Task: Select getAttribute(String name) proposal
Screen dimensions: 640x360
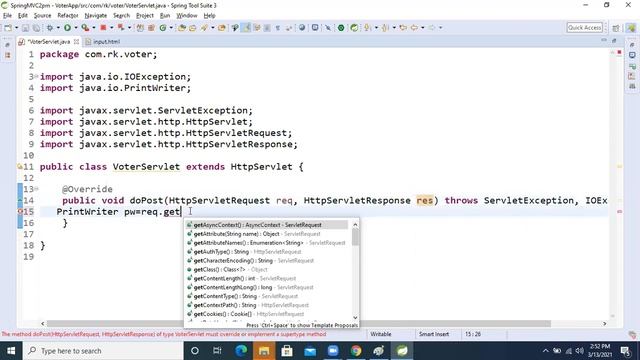Action: point(267,234)
